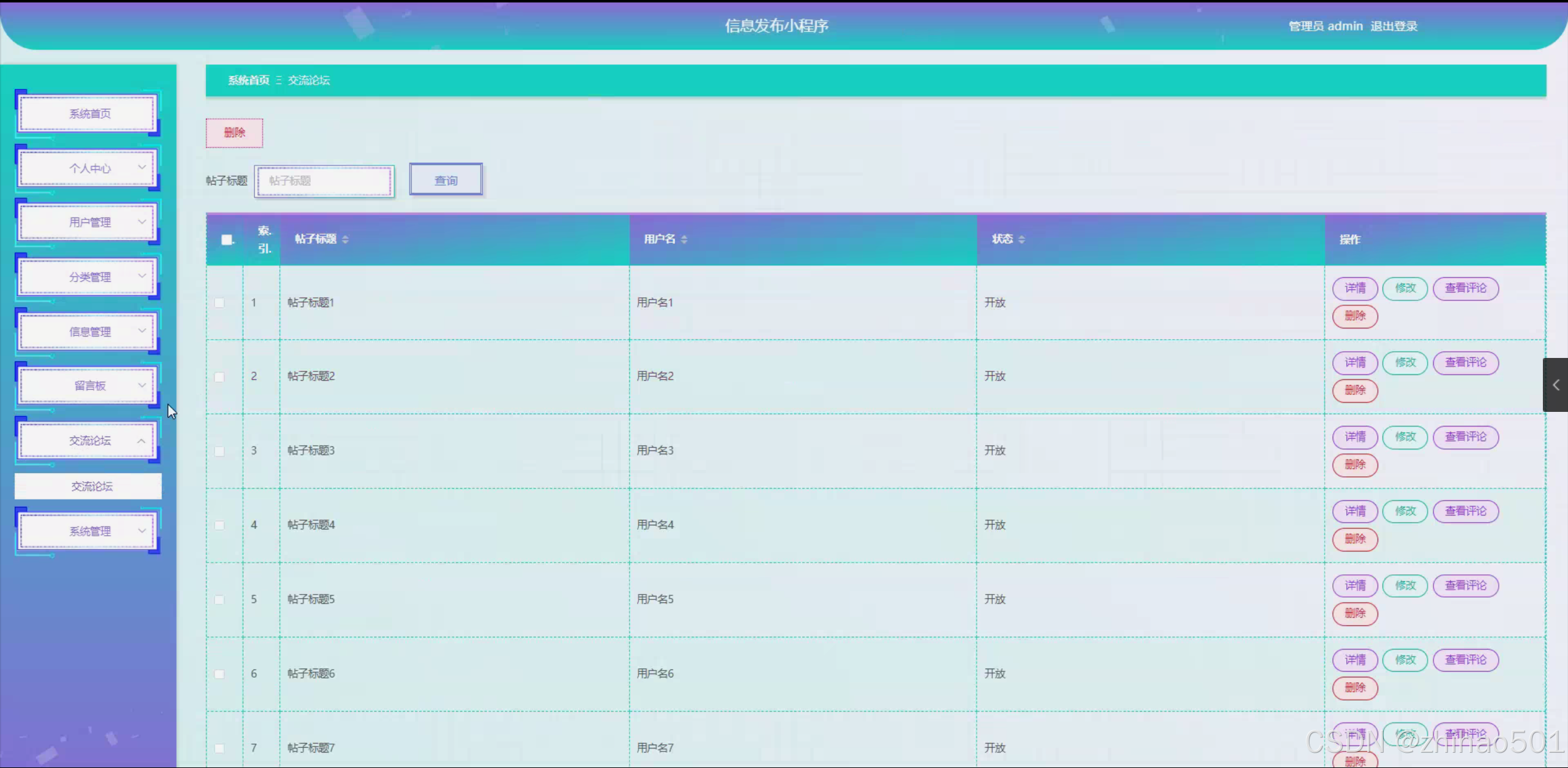Collapse the 交流论坛 menu chevron
The height and width of the screenshot is (768, 1568).
click(142, 441)
